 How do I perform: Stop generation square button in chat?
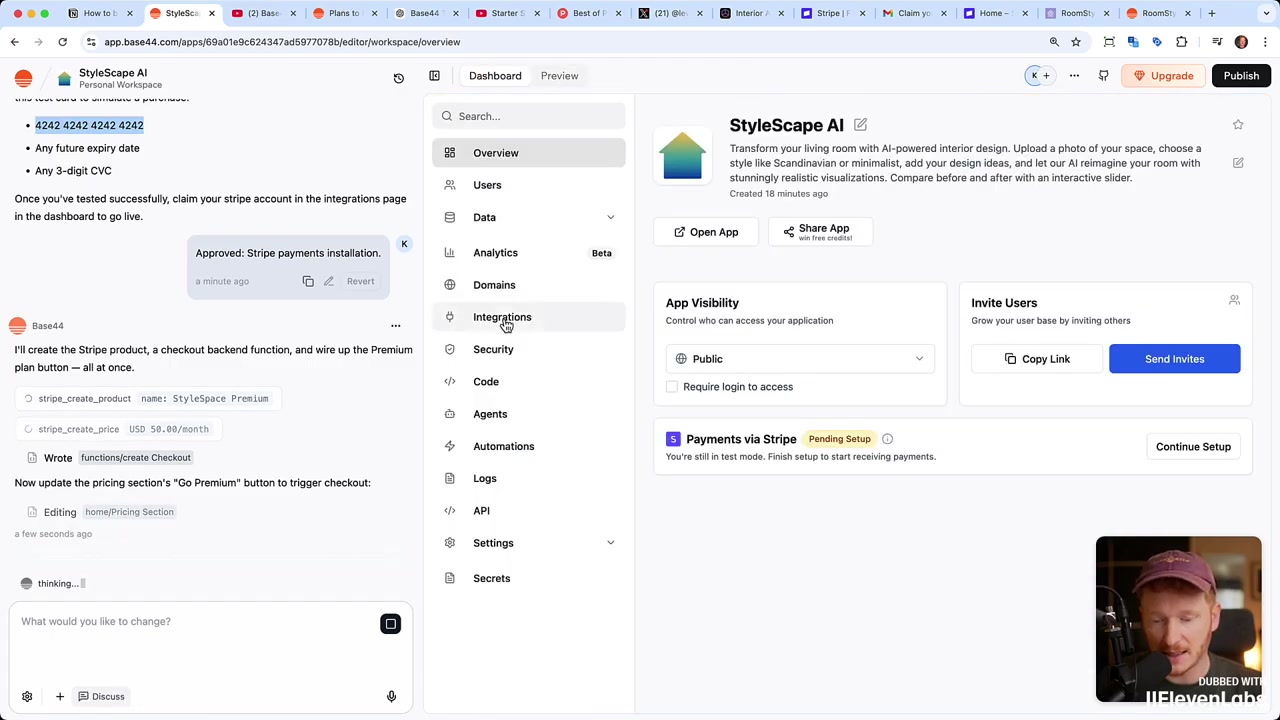391,624
